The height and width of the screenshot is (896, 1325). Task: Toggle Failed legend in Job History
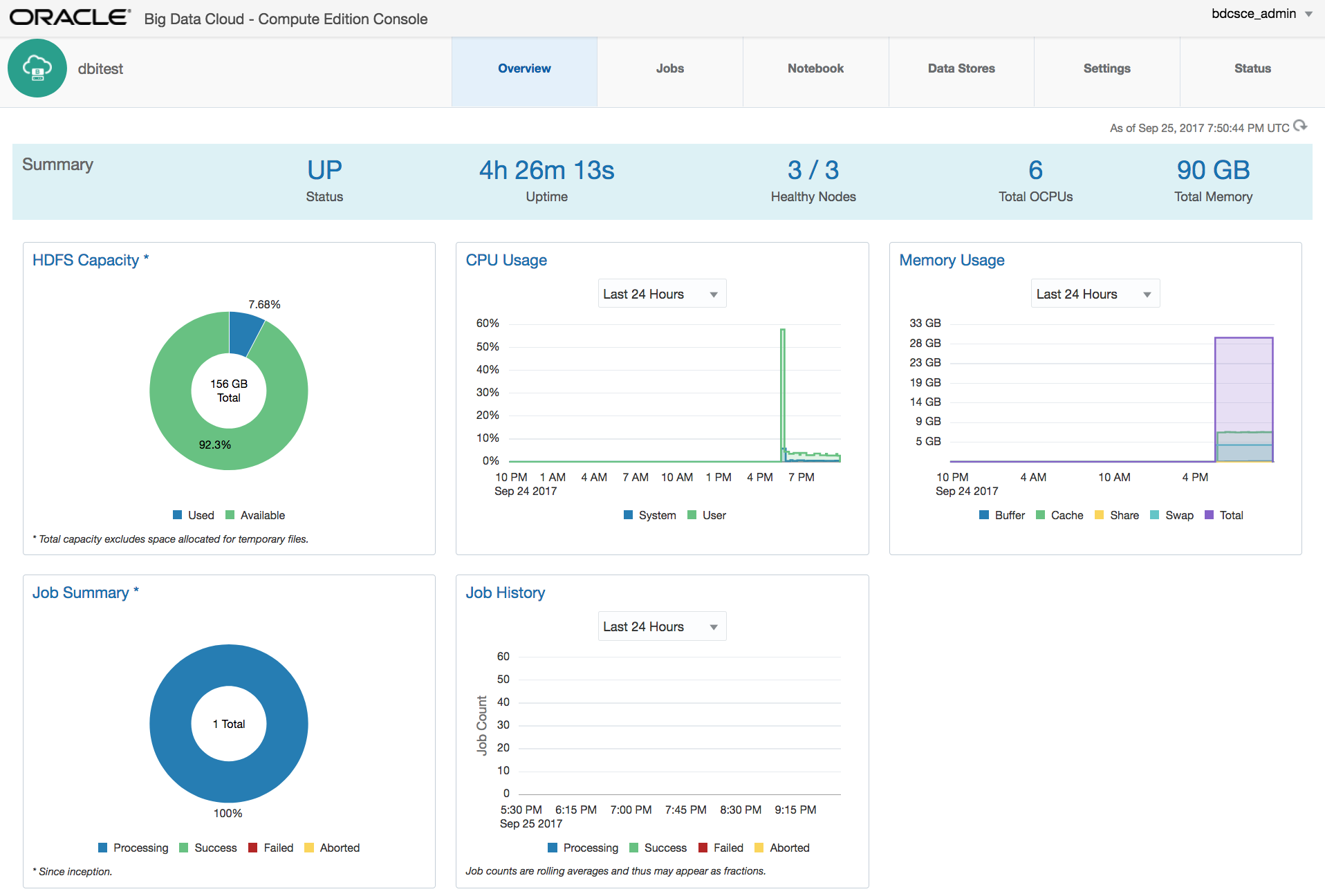point(721,848)
